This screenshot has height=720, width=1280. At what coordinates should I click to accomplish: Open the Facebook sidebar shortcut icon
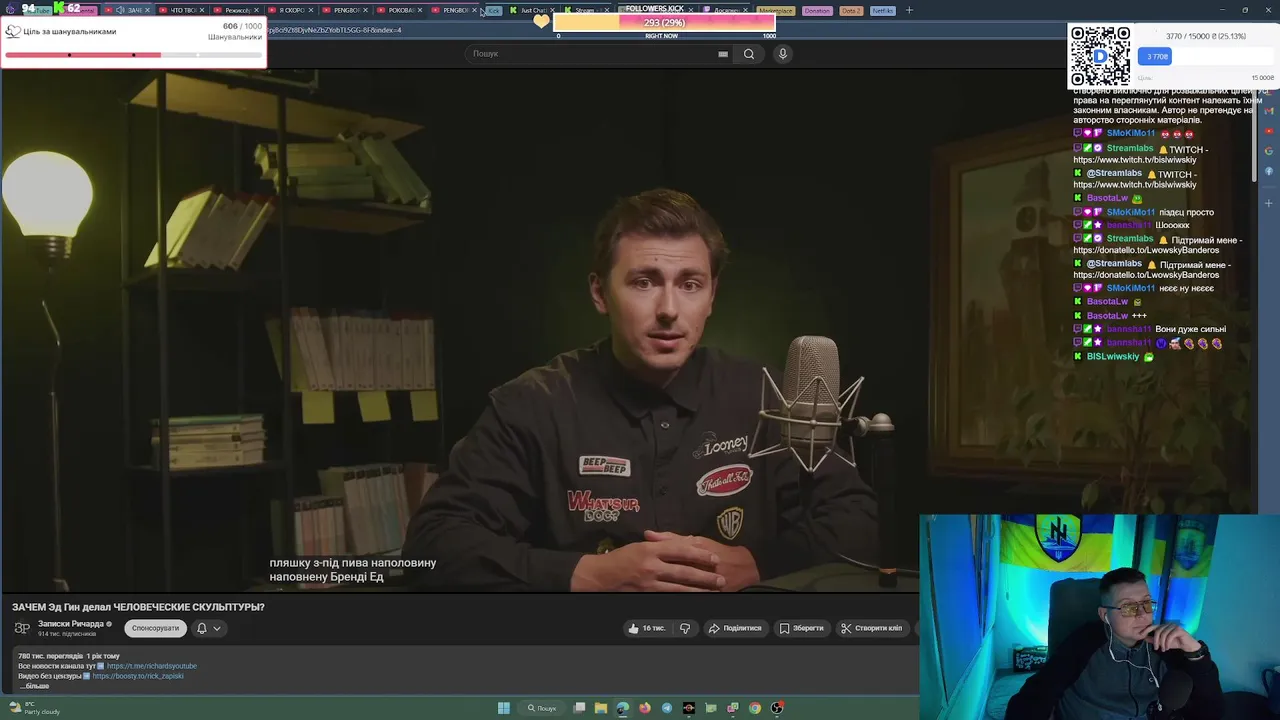[1269, 171]
